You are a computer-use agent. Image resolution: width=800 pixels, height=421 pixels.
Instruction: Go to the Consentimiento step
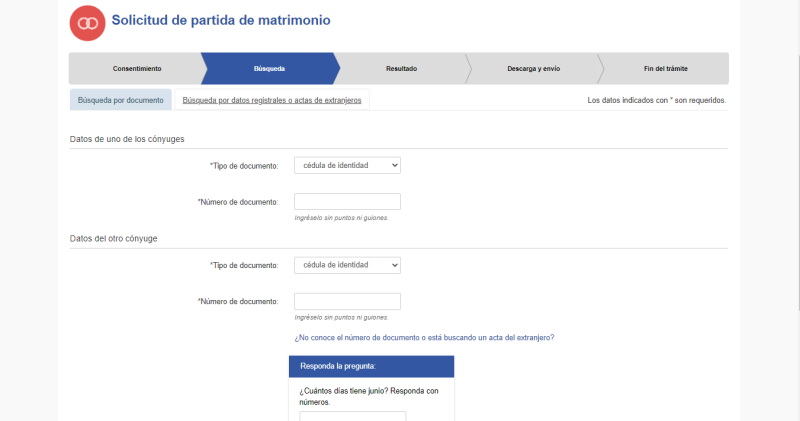pos(136,69)
